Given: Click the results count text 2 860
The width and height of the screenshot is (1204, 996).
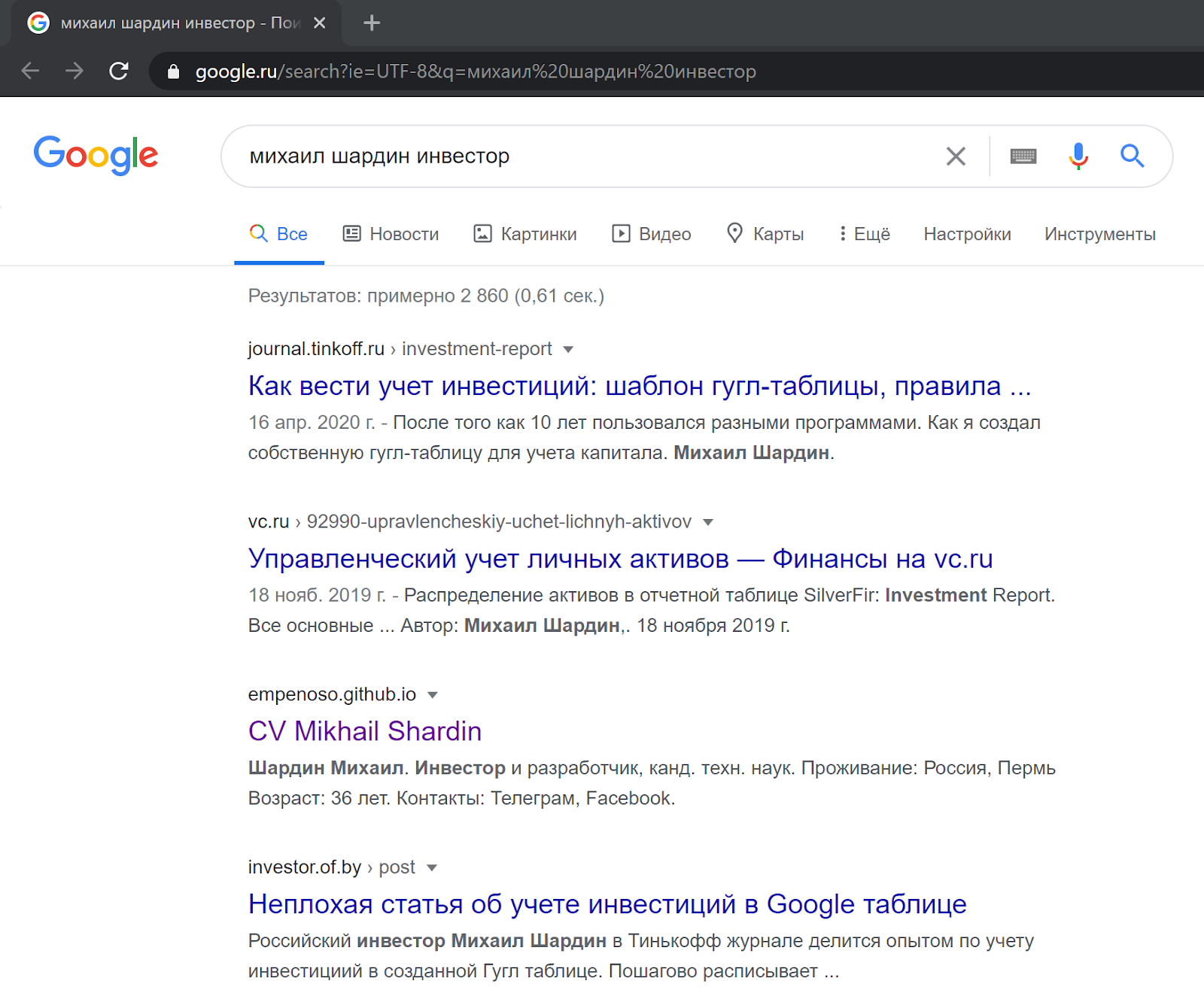Looking at the screenshot, I should (x=426, y=296).
